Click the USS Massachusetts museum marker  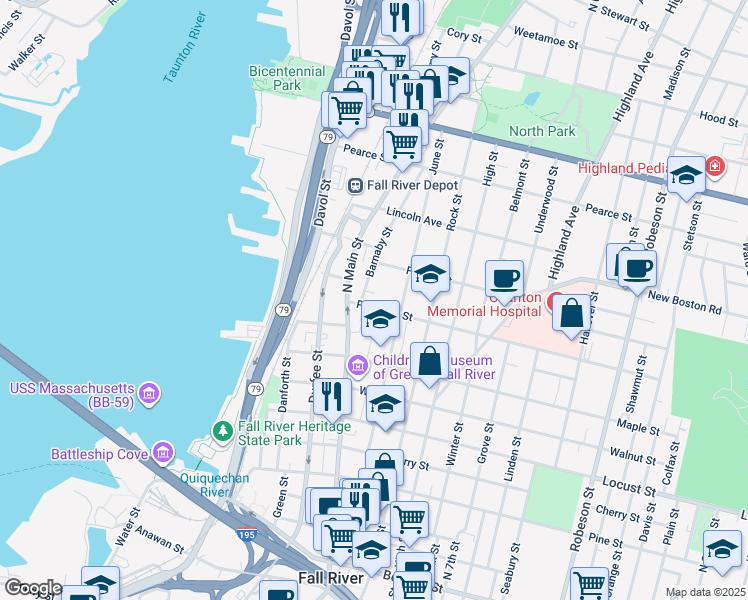tap(149, 394)
